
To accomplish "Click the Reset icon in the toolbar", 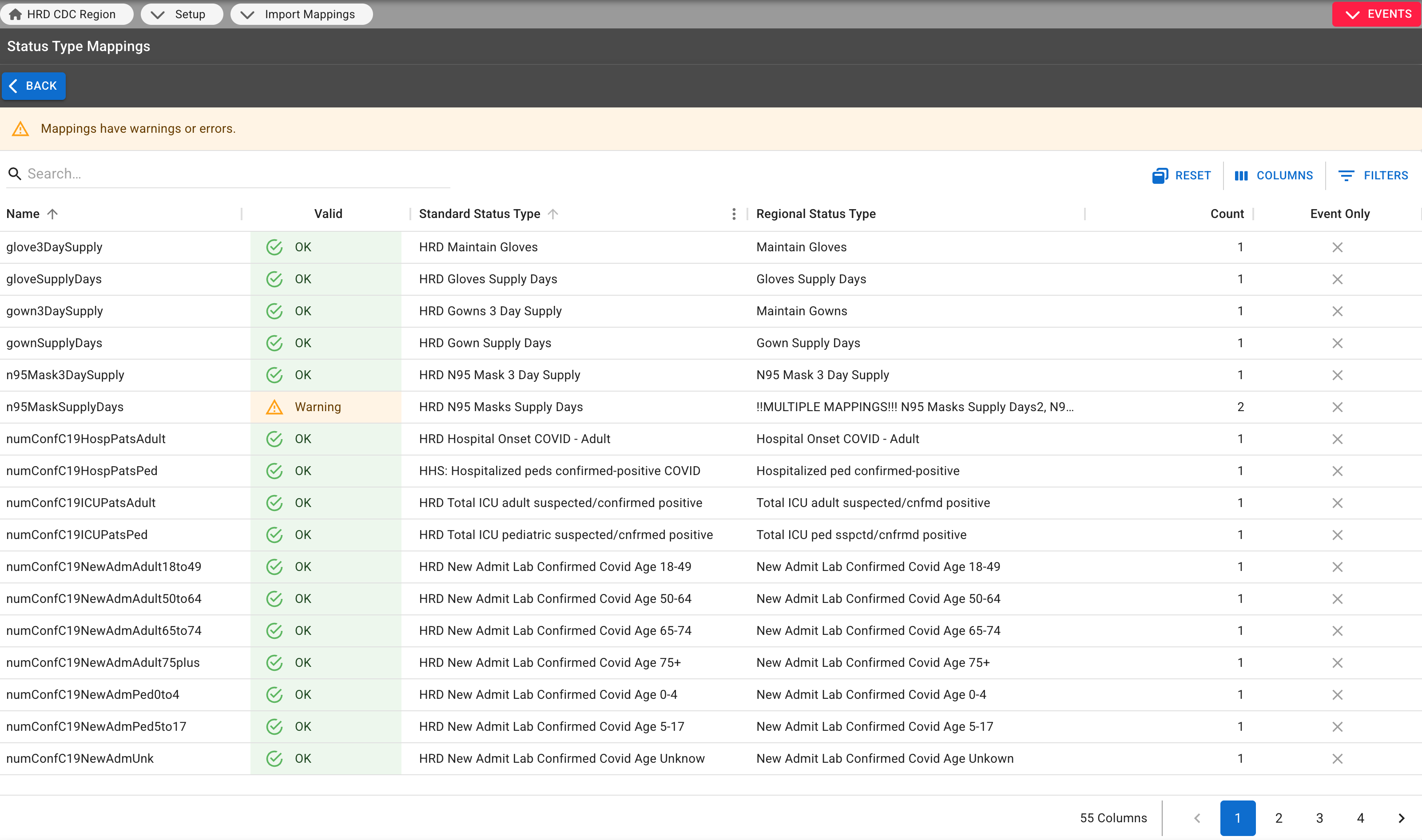I will tap(1160, 175).
